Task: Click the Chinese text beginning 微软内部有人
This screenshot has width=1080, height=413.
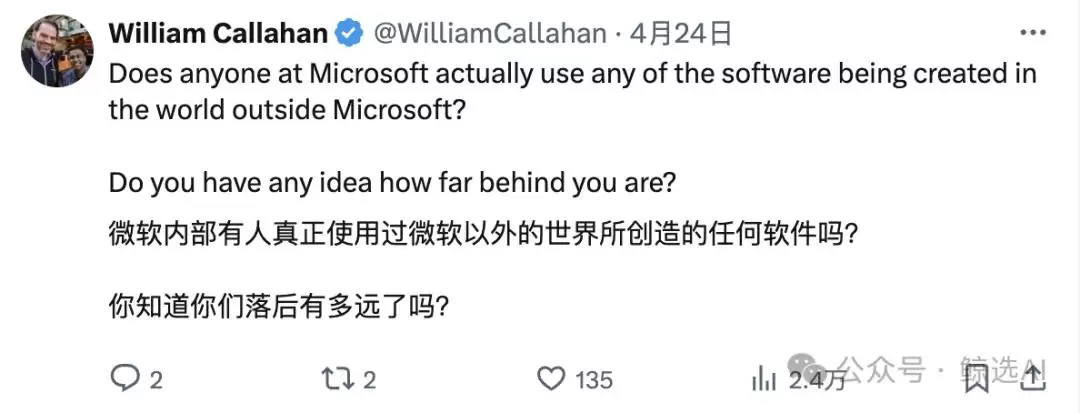Action: pyautogui.click(x=483, y=235)
